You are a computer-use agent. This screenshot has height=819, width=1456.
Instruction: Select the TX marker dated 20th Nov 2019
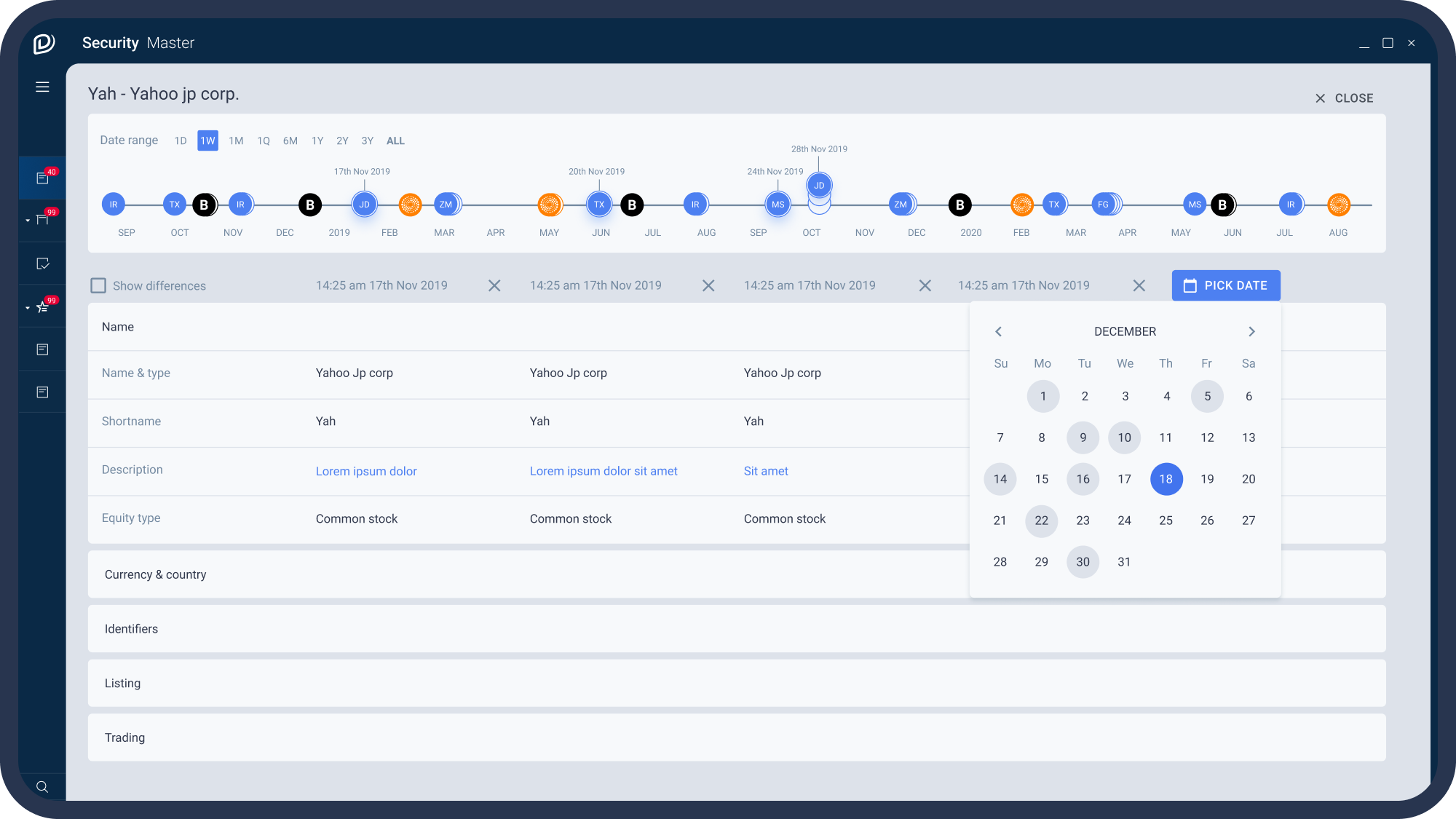coord(598,205)
